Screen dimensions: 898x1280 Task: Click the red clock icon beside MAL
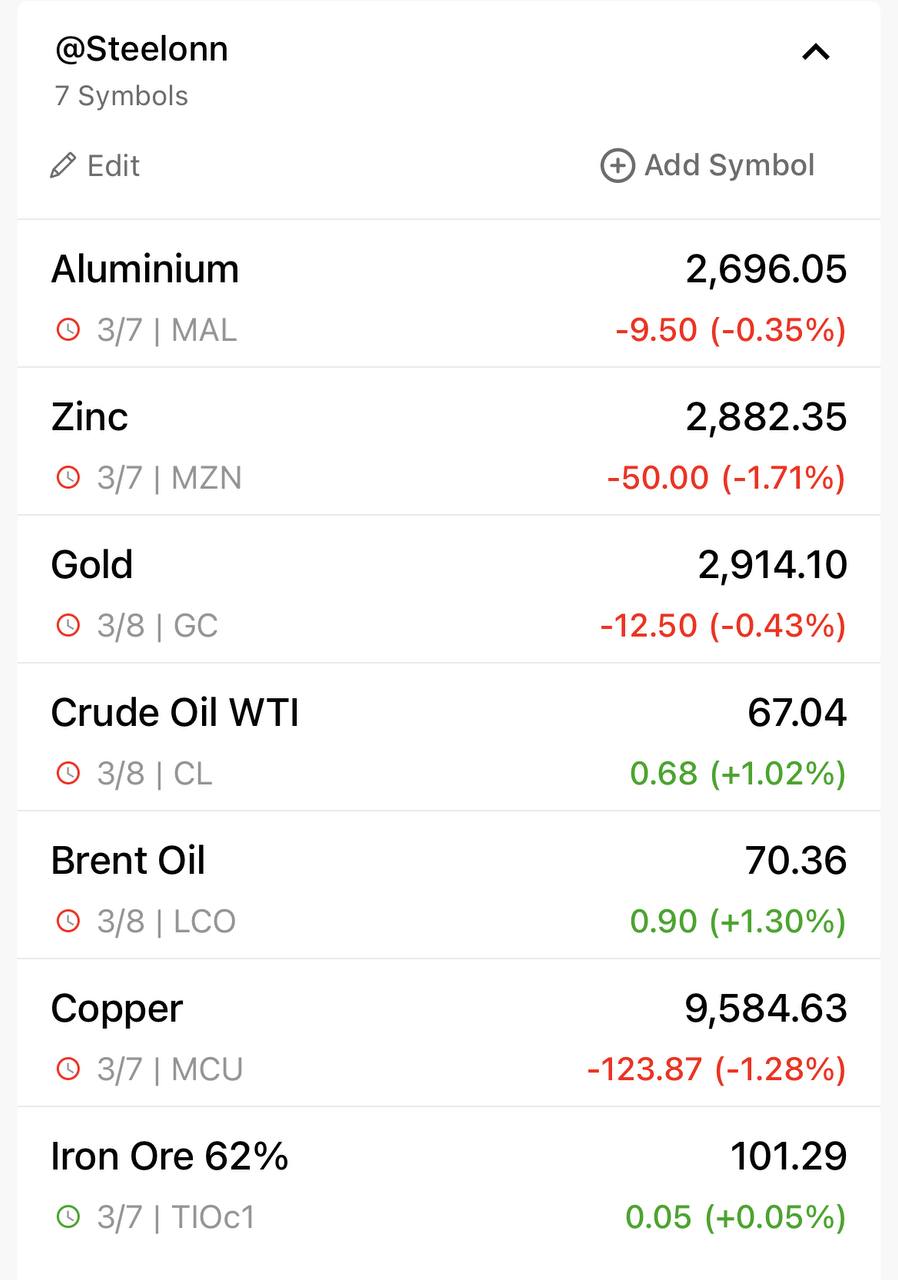(67, 330)
